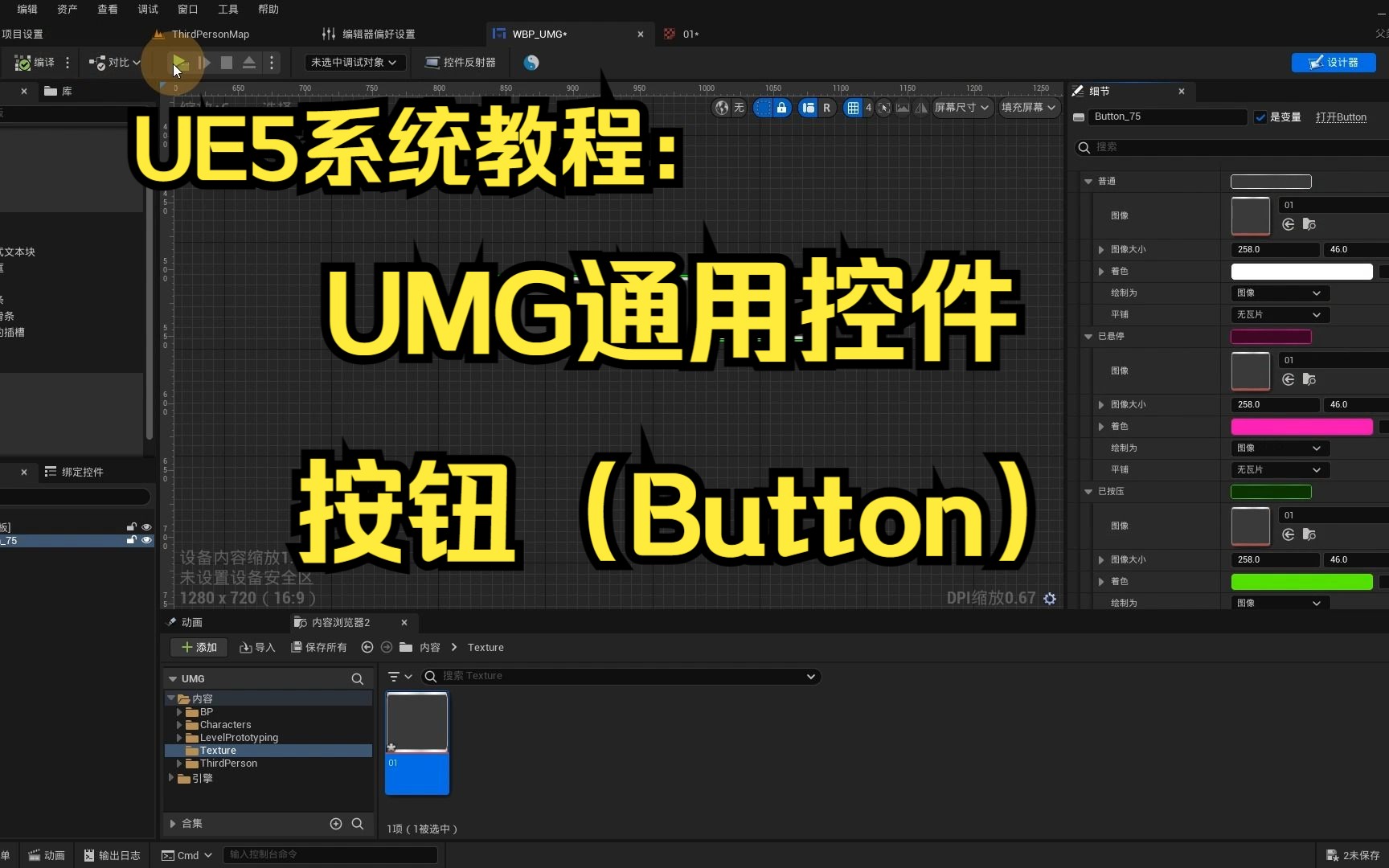Toggle Is Variable (是变量) checkbox
1389x868 pixels.
click(1260, 117)
